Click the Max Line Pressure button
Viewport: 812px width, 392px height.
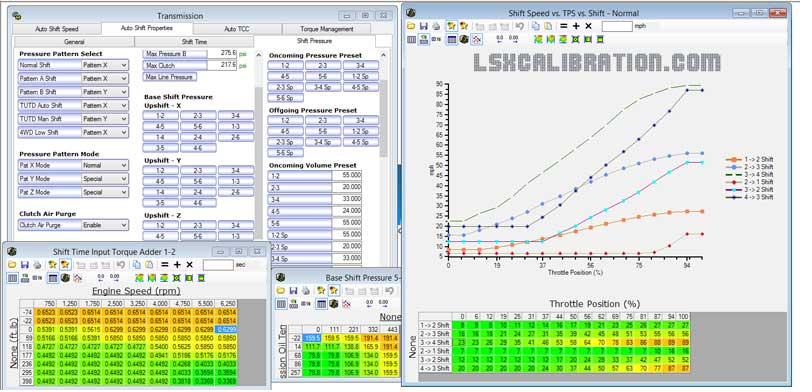(169, 77)
